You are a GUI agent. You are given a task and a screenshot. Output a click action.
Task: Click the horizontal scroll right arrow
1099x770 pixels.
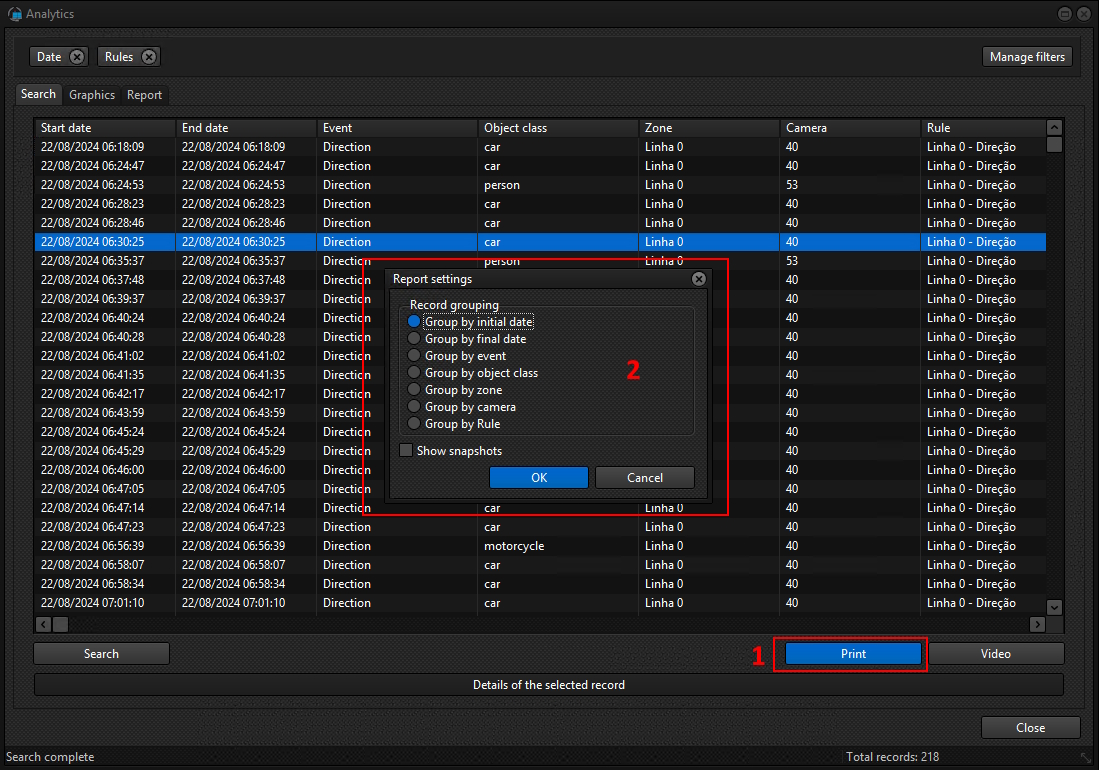click(1037, 624)
